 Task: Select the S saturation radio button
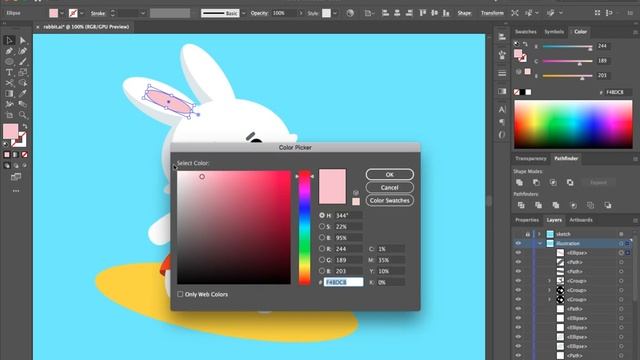coord(322,226)
